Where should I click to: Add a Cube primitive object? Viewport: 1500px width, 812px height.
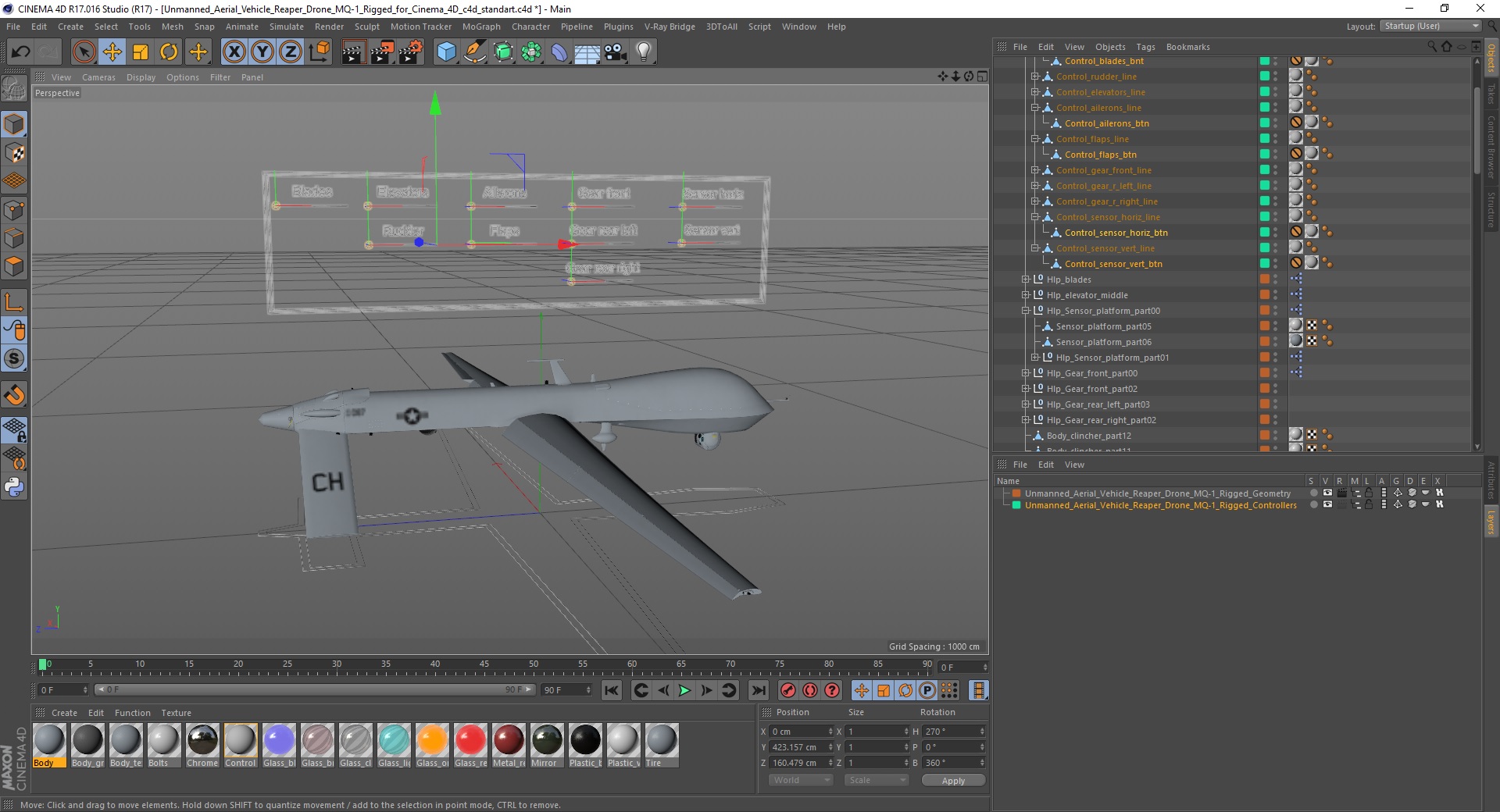(446, 52)
